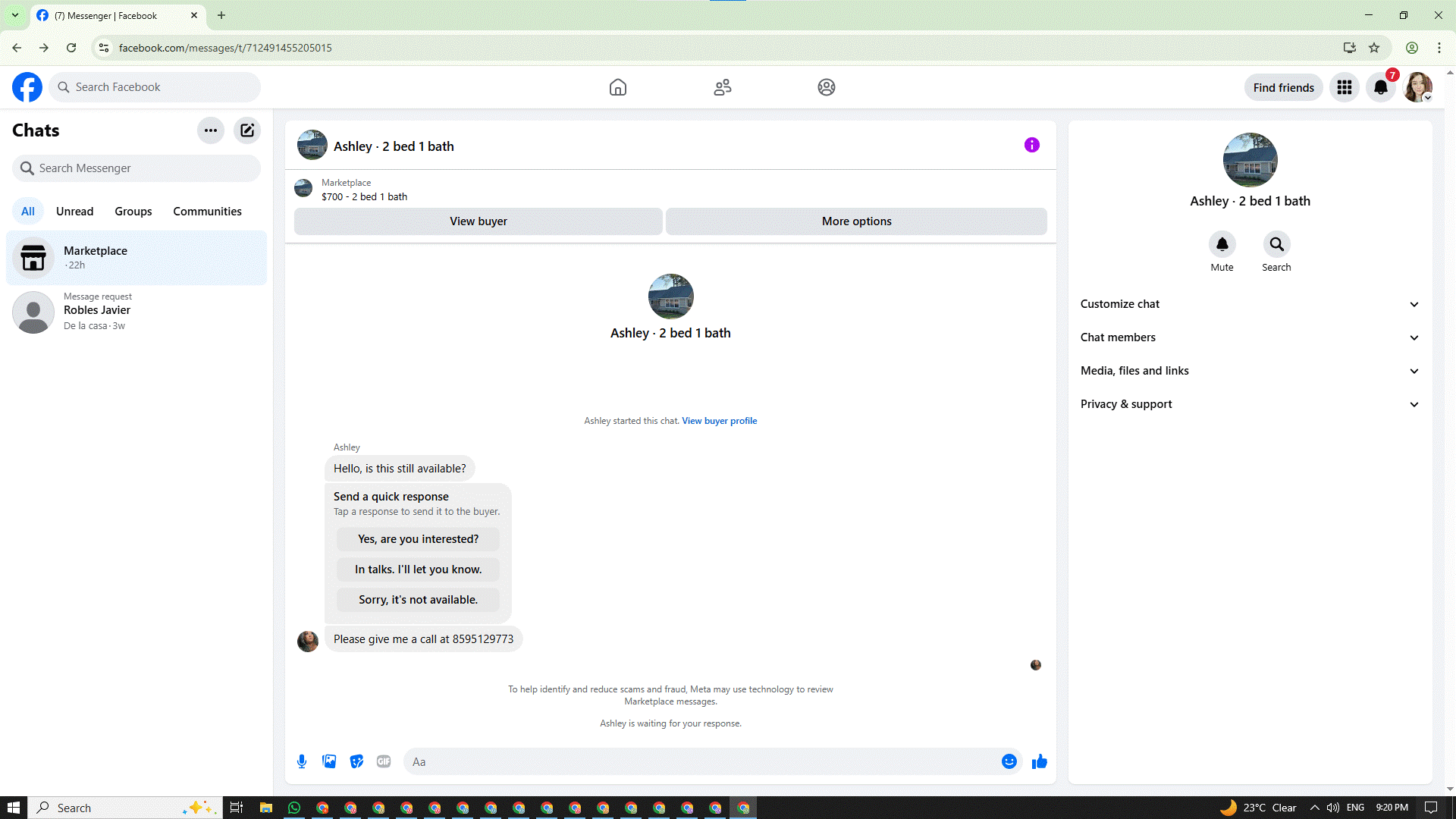Screen dimensions: 1456x819
Task: Open a new browser tab
Action: click(x=221, y=15)
